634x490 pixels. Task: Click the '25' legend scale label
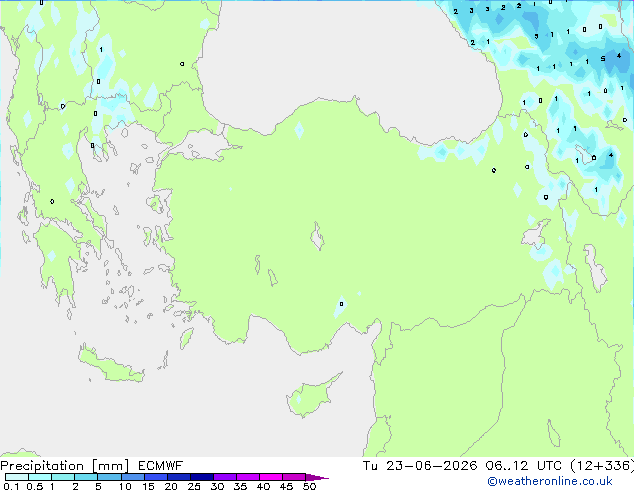(x=194, y=486)
